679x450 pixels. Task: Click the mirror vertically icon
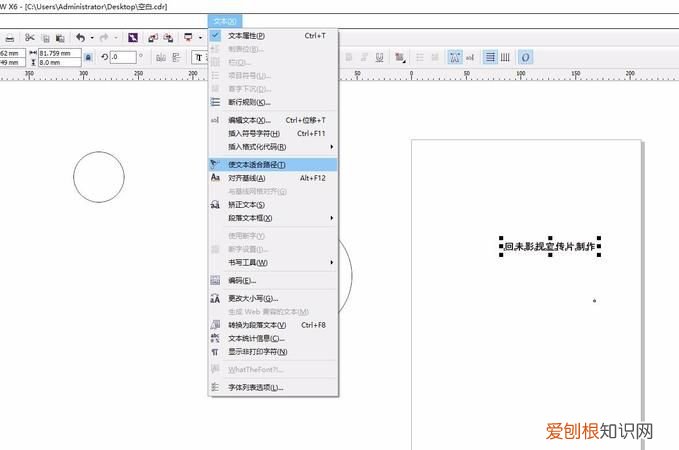[176, 57]
